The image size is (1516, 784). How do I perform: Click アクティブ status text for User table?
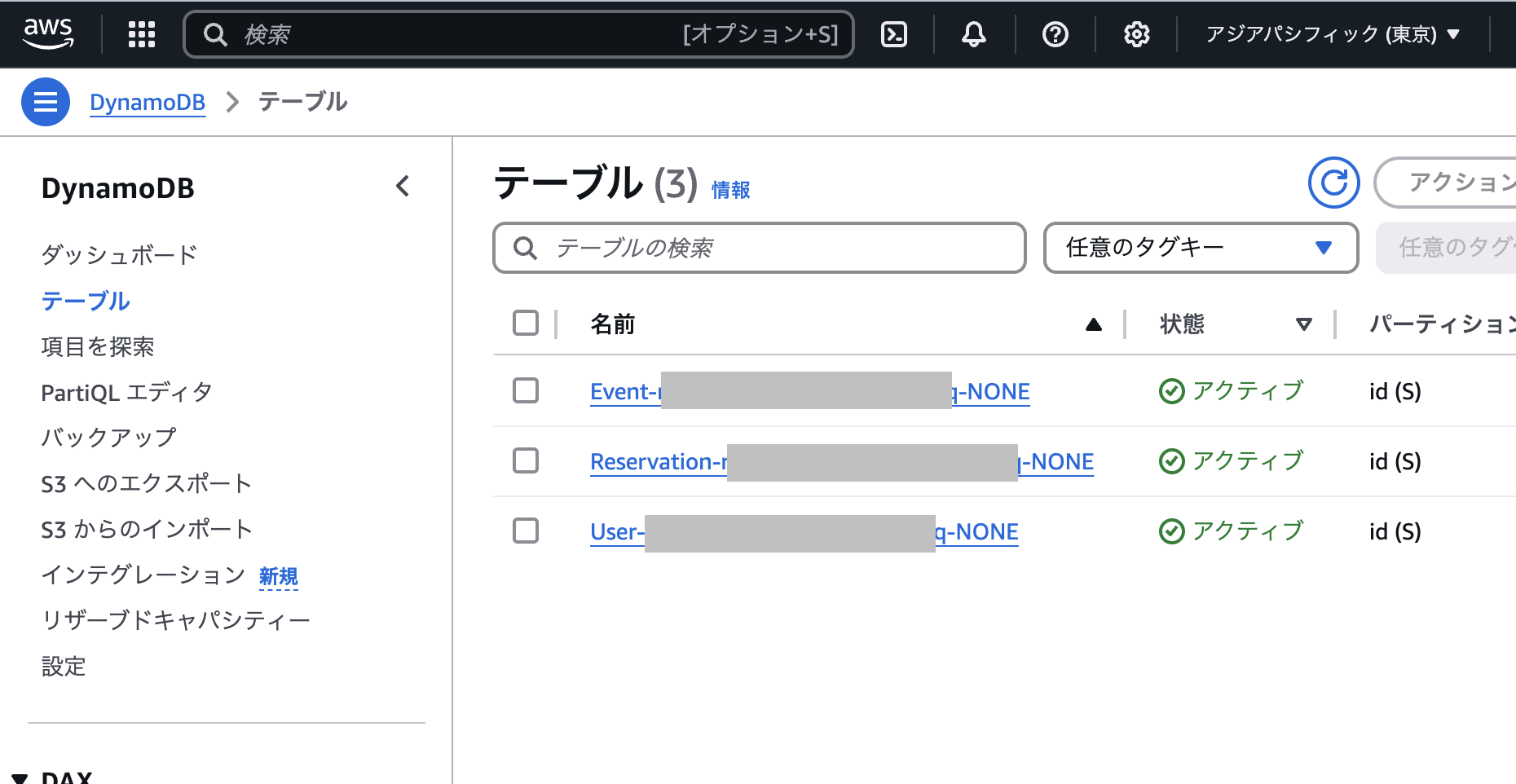coord(1249,531)
